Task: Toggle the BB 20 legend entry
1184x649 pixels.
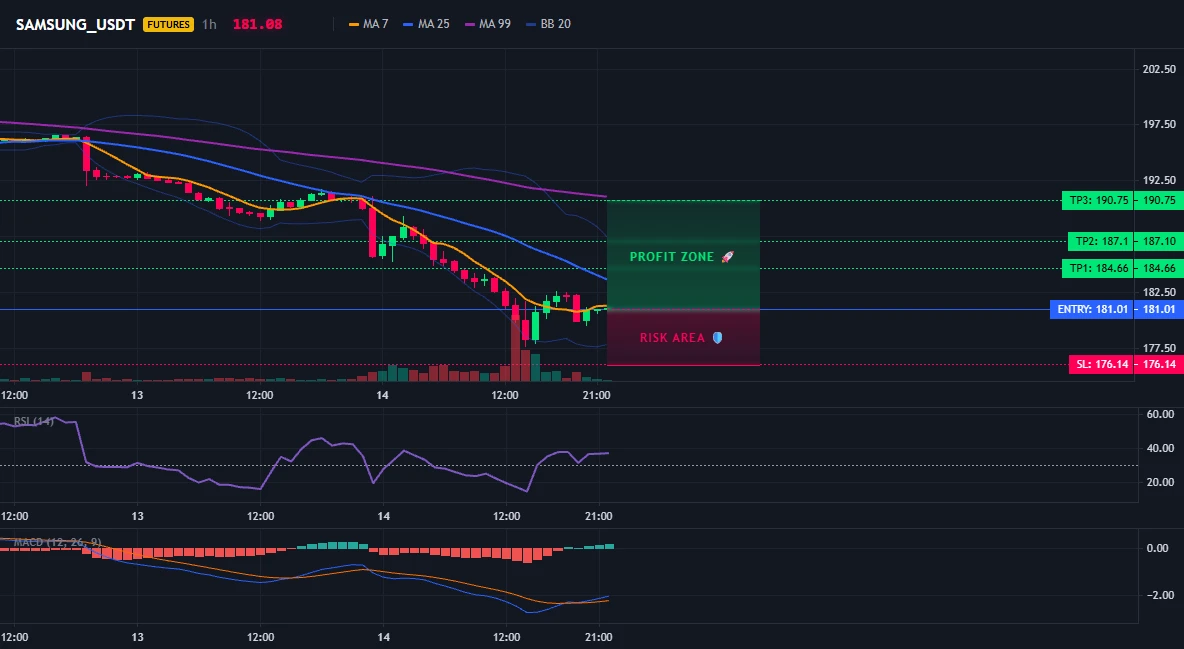Action: (549, 24)
